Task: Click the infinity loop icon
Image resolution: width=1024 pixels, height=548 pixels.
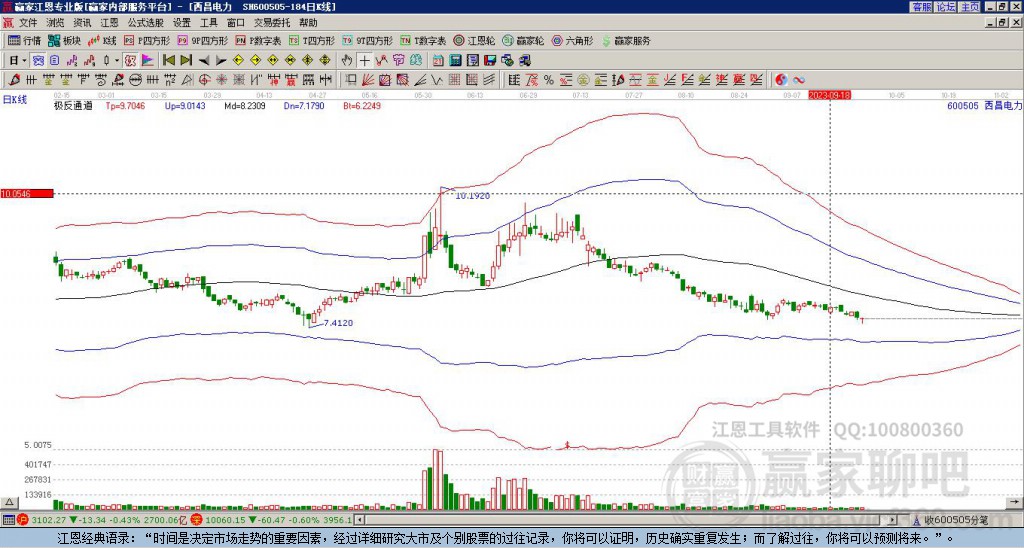Action: [799, 80]
